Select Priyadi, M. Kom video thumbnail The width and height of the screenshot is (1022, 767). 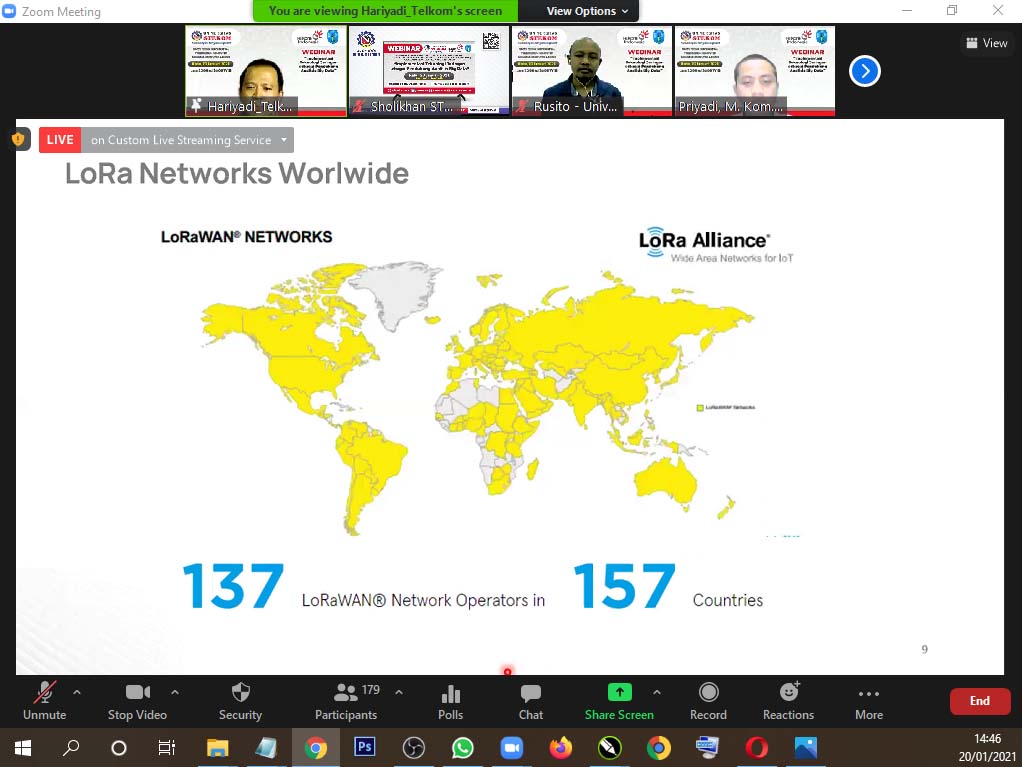[x=755, y=71]
